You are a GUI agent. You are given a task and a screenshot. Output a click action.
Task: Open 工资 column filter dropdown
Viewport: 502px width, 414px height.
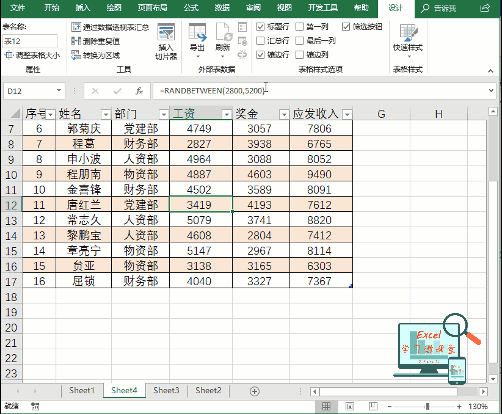227,115
